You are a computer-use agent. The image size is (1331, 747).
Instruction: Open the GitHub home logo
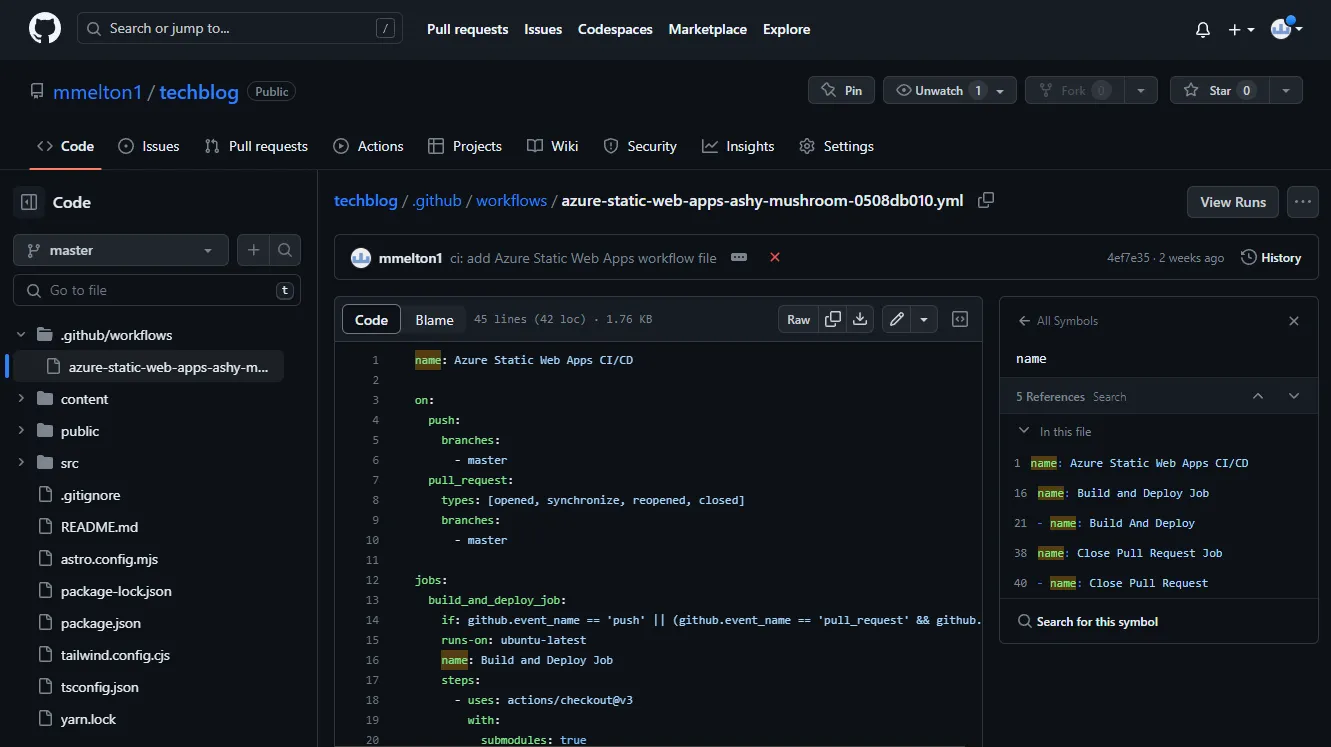44,29
